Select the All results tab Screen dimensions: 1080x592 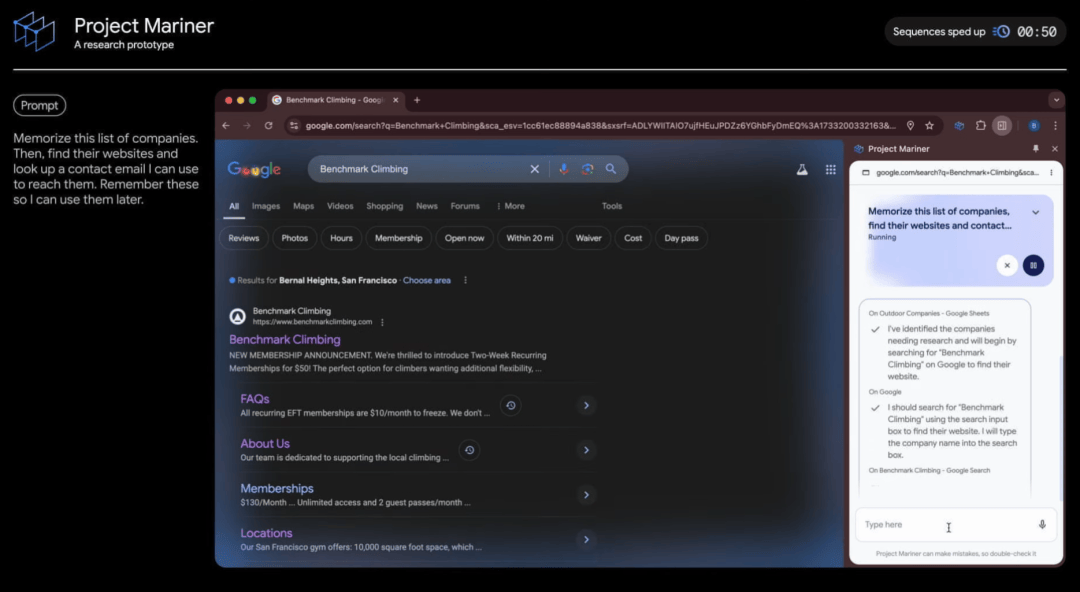(234, 206)
